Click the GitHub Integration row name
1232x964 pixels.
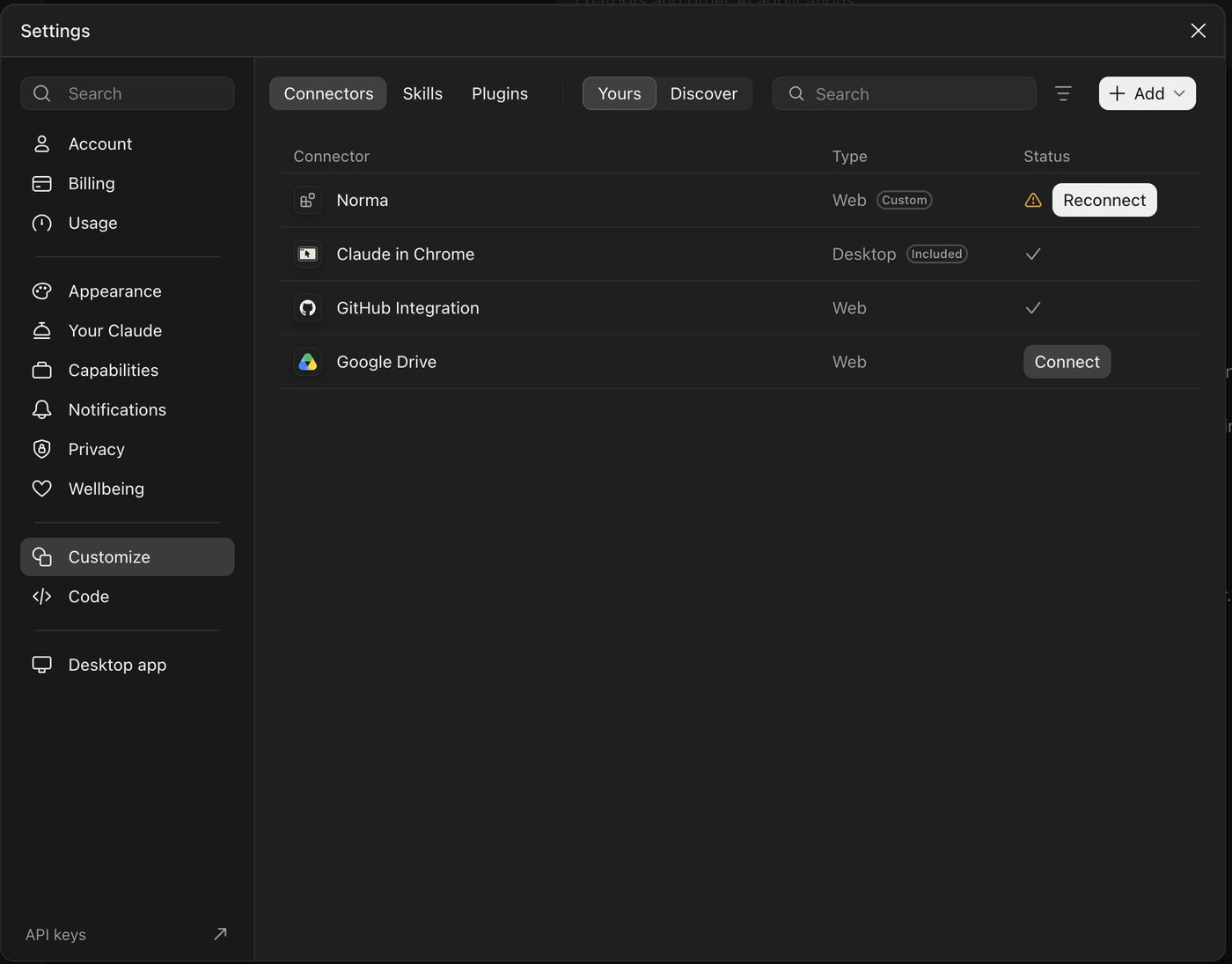pyautogui.click(x=407, y=308)
